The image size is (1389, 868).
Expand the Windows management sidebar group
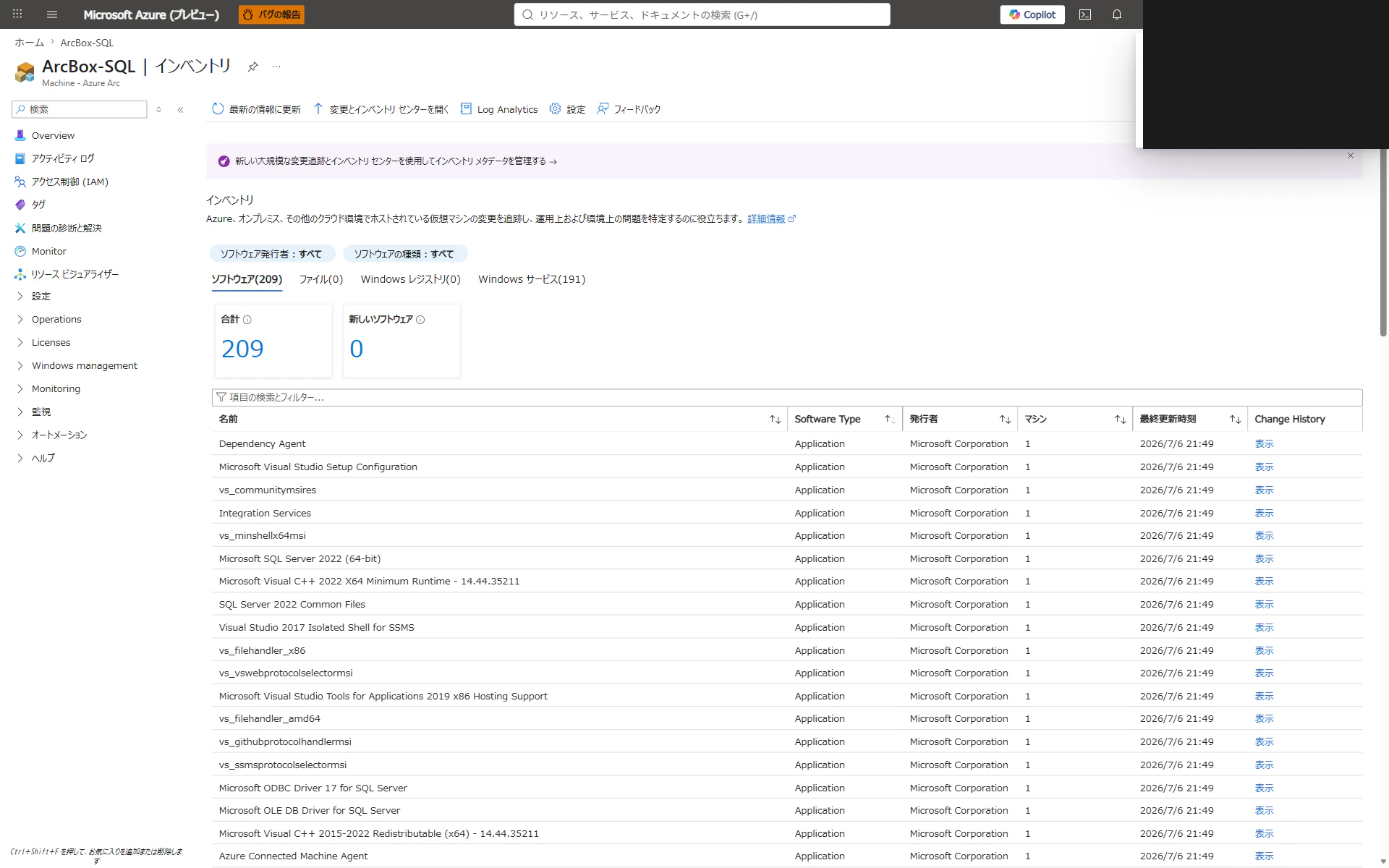(x=84, y=365)
